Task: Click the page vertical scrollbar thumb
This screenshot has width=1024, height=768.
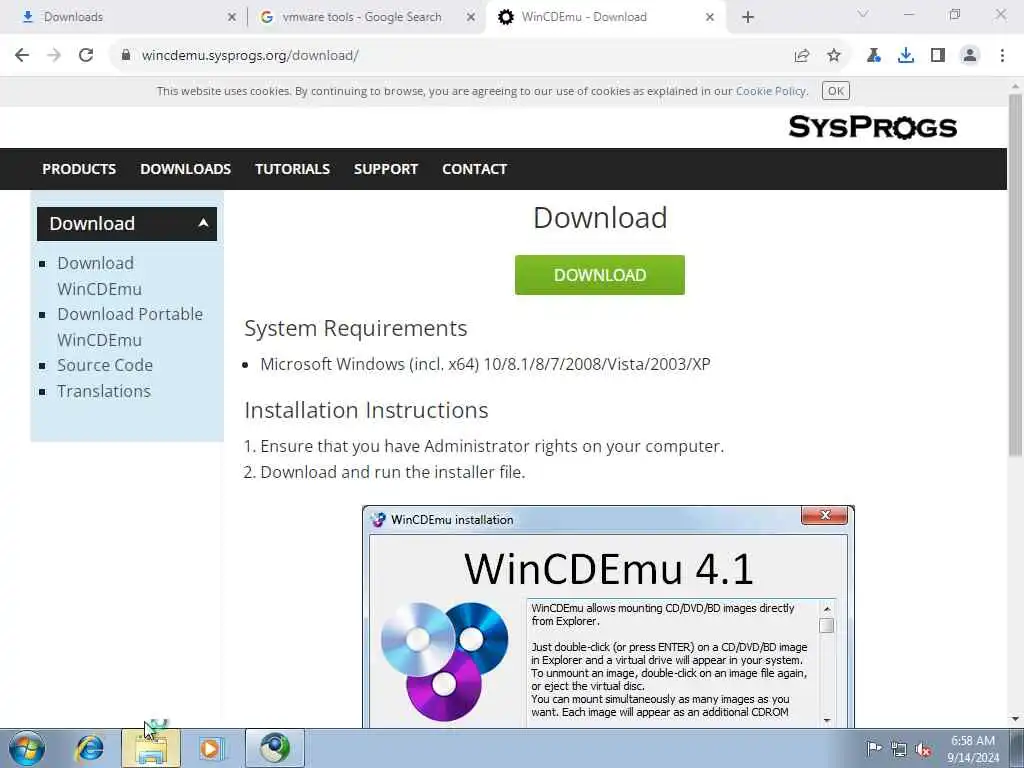Action: coord(1015,274)
